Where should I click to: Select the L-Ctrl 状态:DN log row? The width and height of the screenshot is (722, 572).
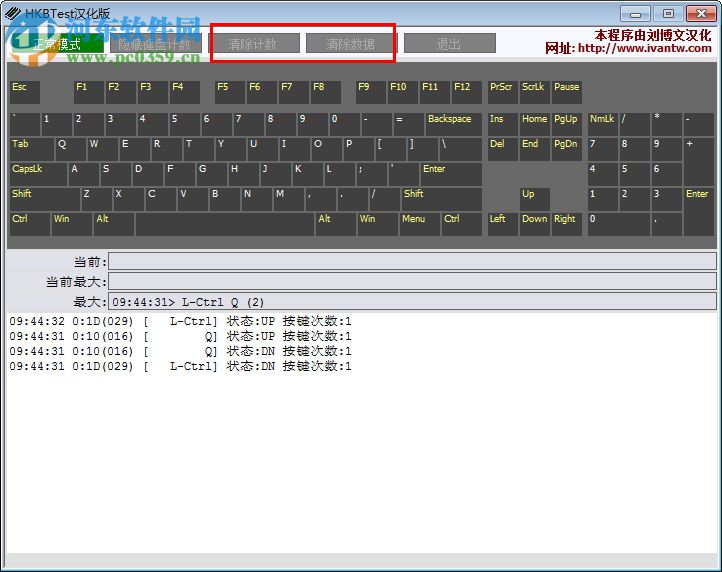(180, 367)
